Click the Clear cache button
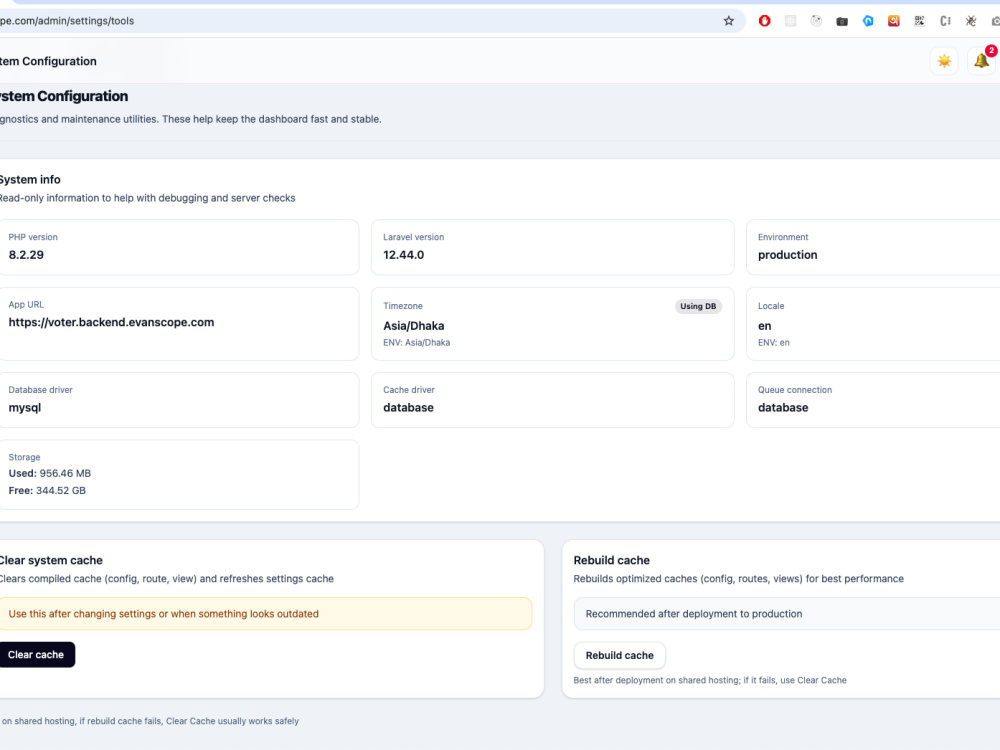 coord(36,655)
